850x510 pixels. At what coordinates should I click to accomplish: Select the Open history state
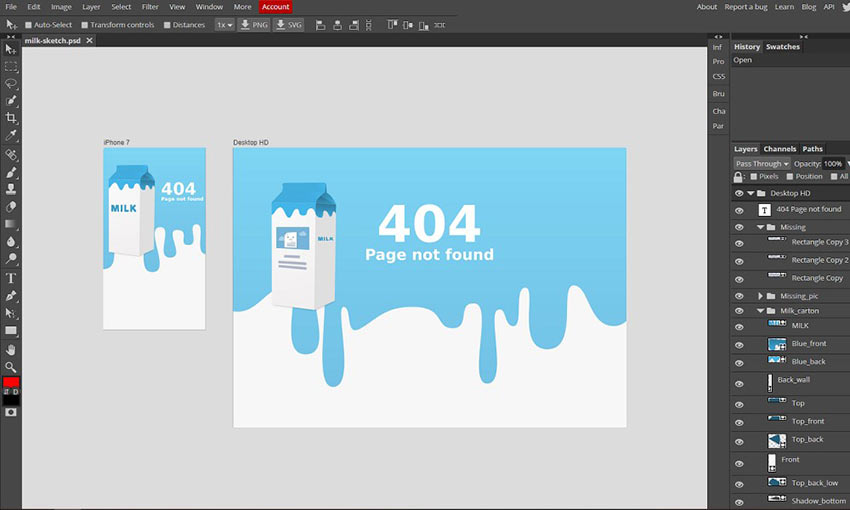[743, 60]
